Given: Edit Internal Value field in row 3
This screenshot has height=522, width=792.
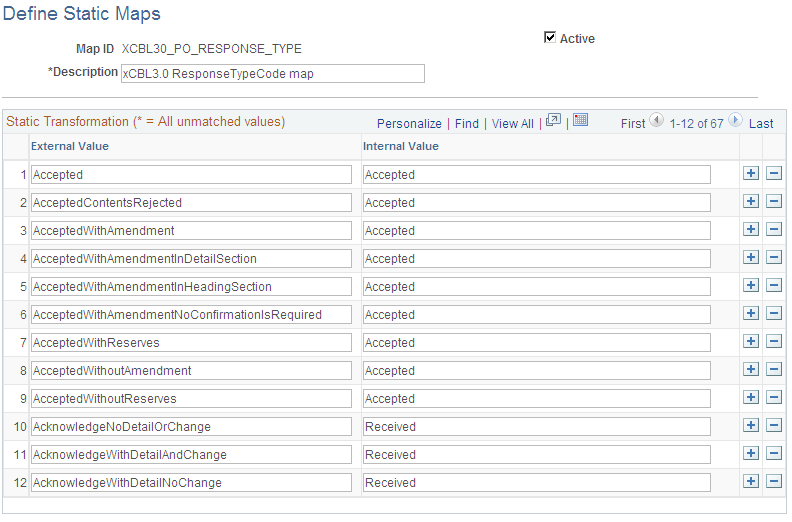Looking at the screenshot, I should tap(536, 231).
